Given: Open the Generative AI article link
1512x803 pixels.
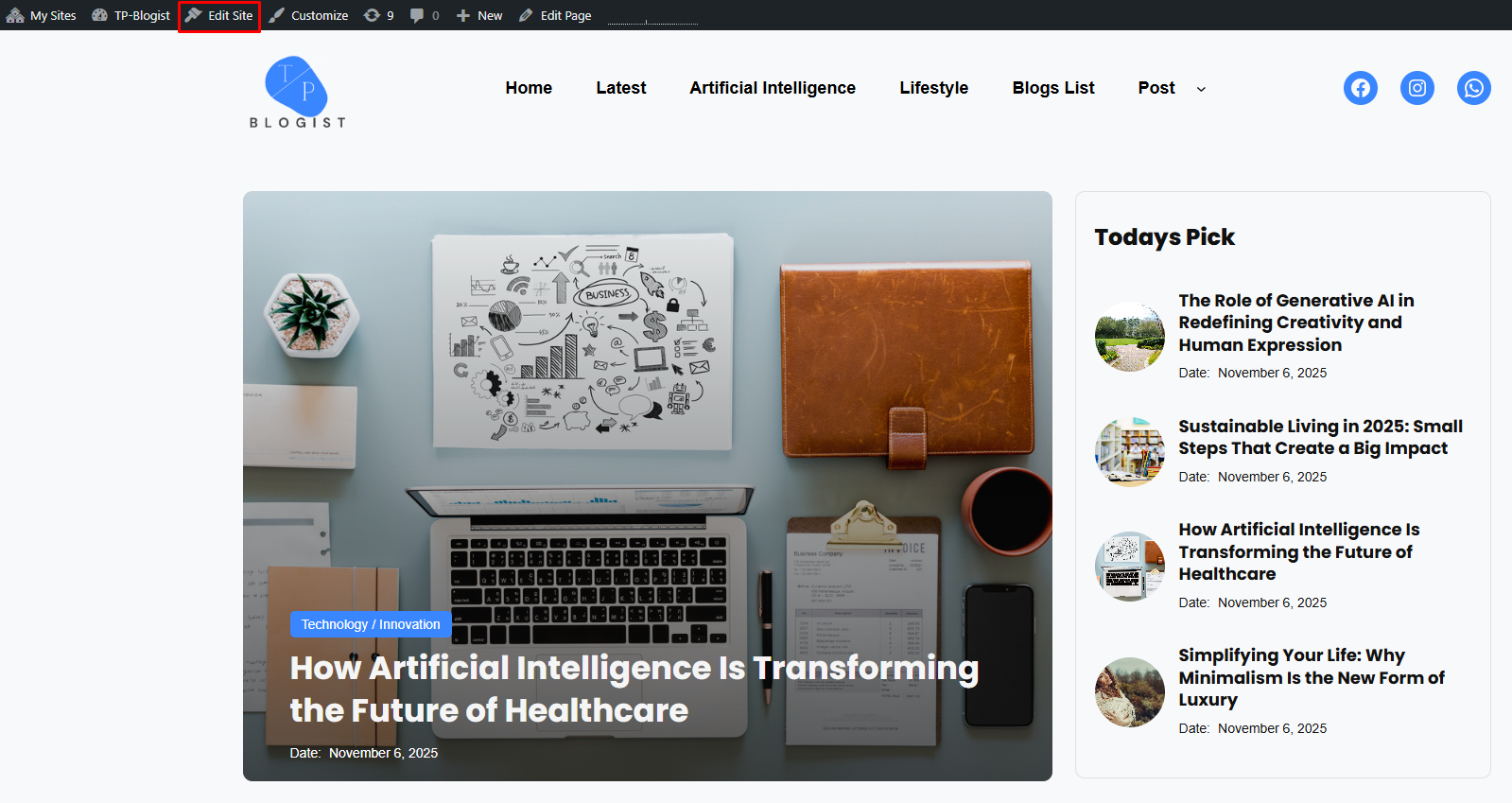Looking at the screenshot, I should point(1295,323).
